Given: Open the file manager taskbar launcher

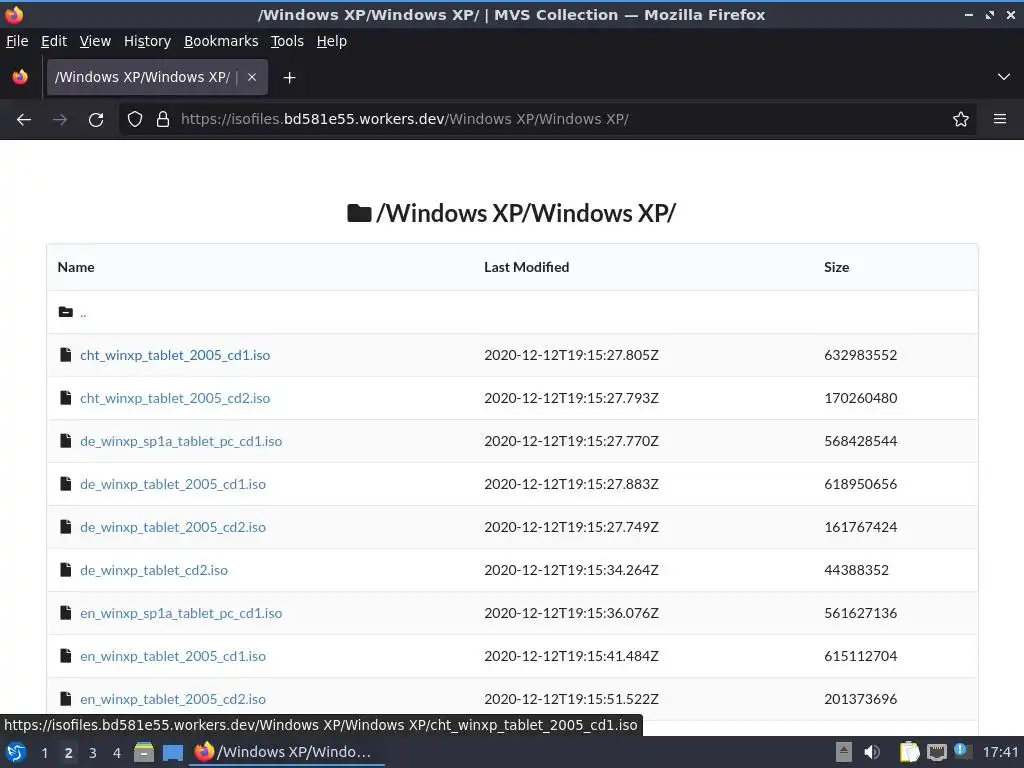Looking at the screenshot, I should click(x=144, y=752).
